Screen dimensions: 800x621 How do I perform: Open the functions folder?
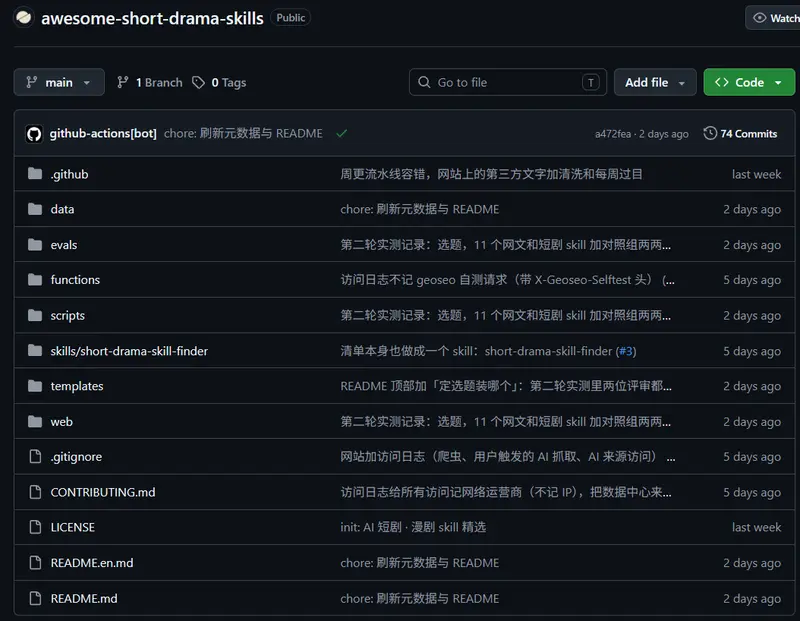75,280
